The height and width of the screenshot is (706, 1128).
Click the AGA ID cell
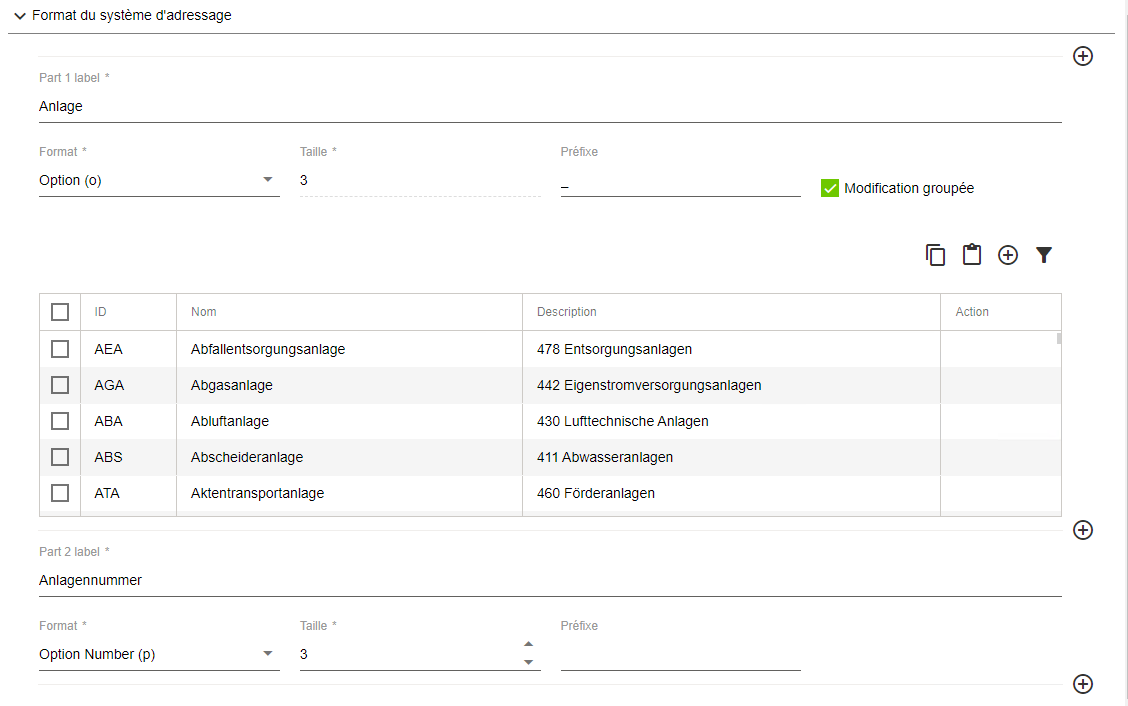129,385
